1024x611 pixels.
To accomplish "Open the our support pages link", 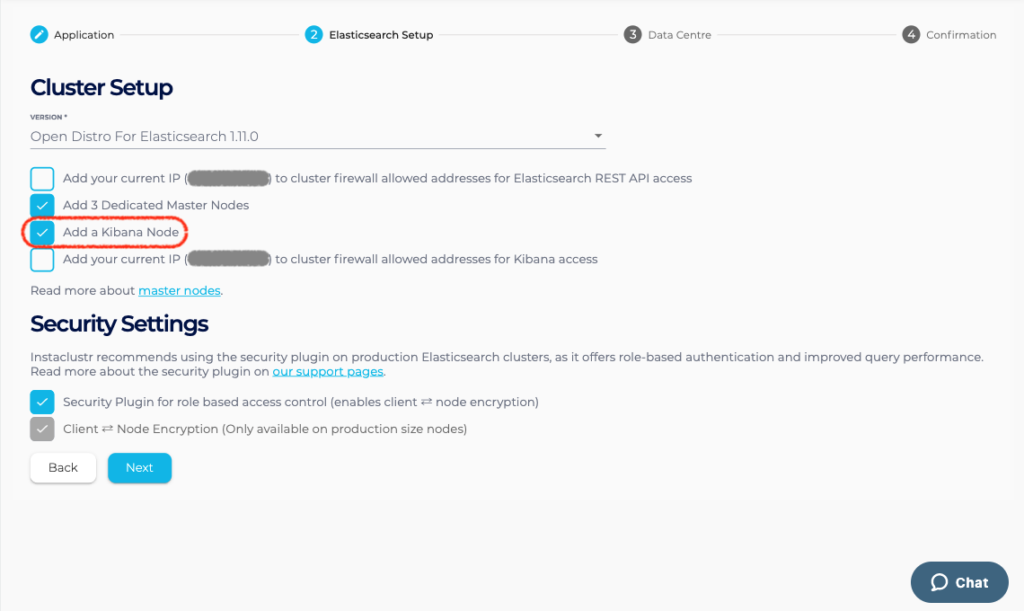I will point(327,372).
